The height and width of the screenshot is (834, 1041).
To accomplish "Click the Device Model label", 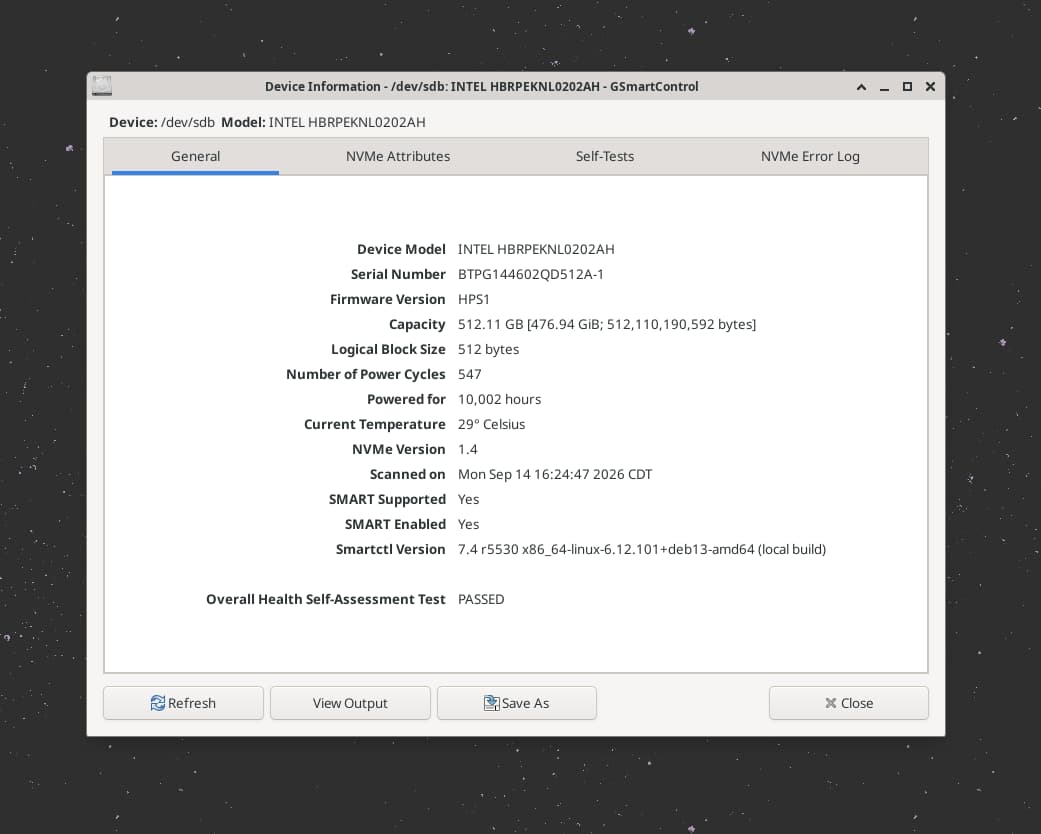I will [401, 249].
